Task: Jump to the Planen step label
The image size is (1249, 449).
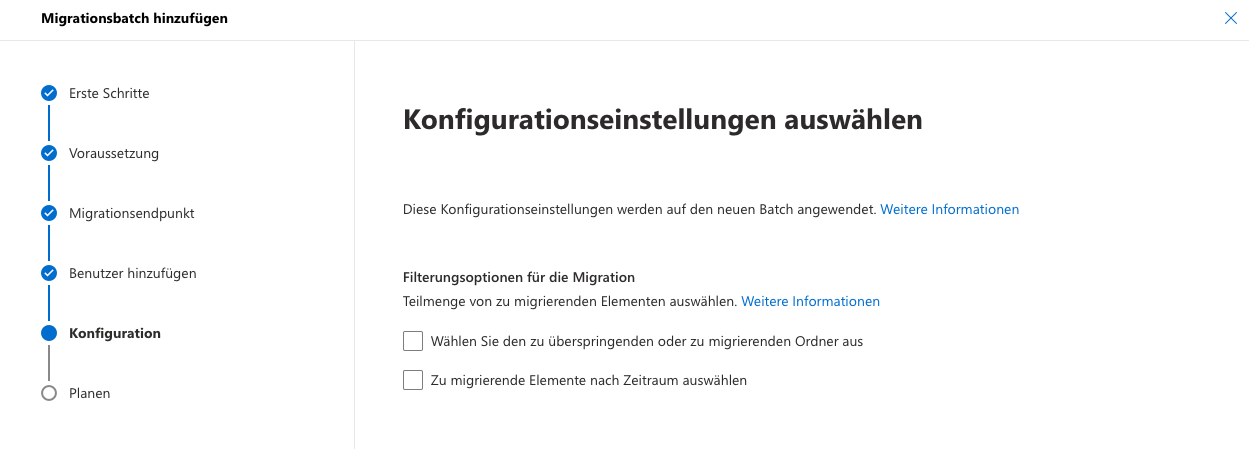Action: (x=90, y=393)
